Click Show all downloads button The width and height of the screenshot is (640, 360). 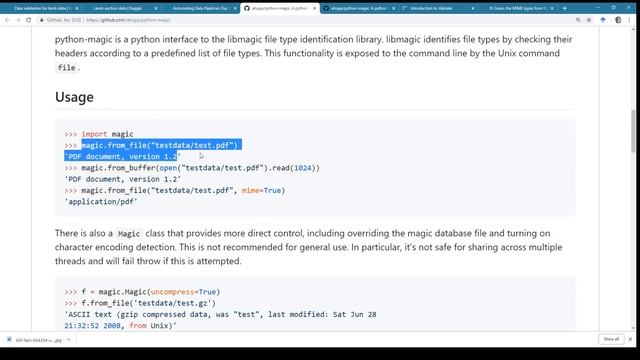(611, 339)
